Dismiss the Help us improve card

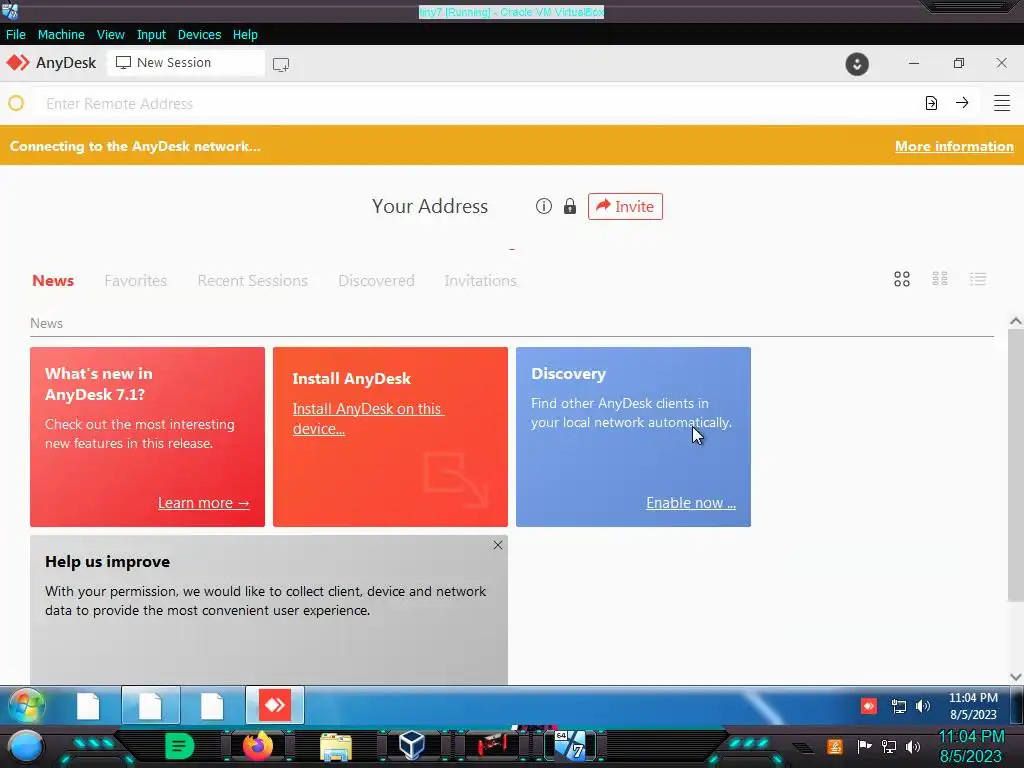coord(498,545)
